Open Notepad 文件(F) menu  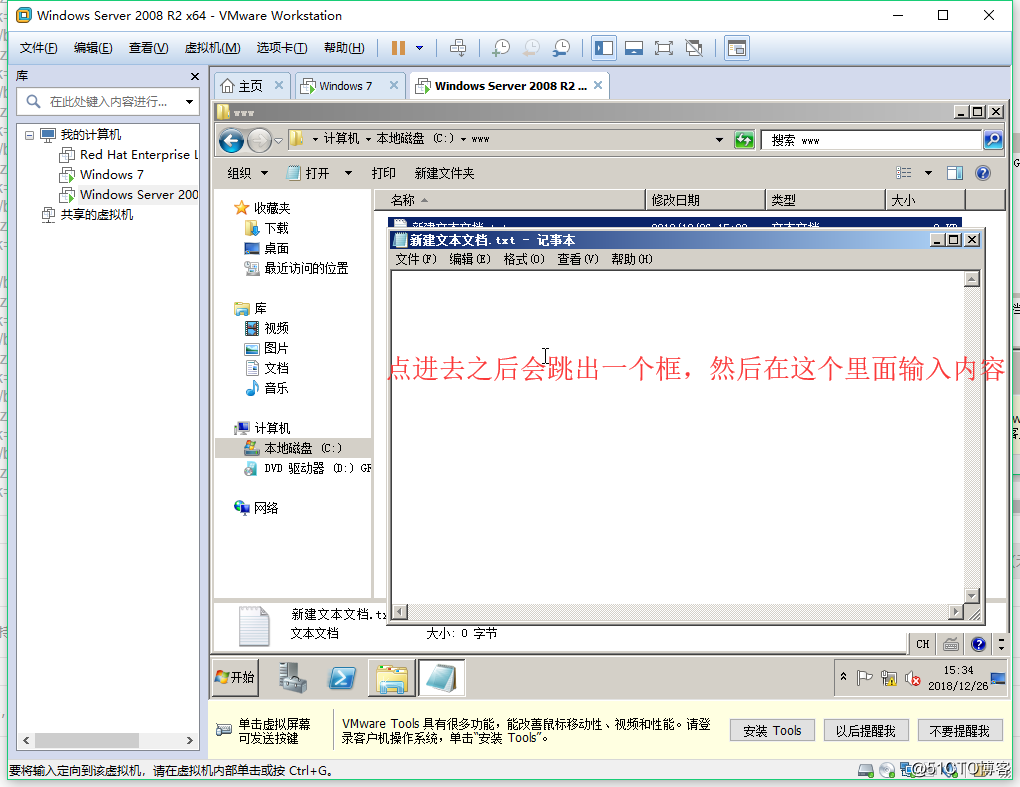coord(416,260)
